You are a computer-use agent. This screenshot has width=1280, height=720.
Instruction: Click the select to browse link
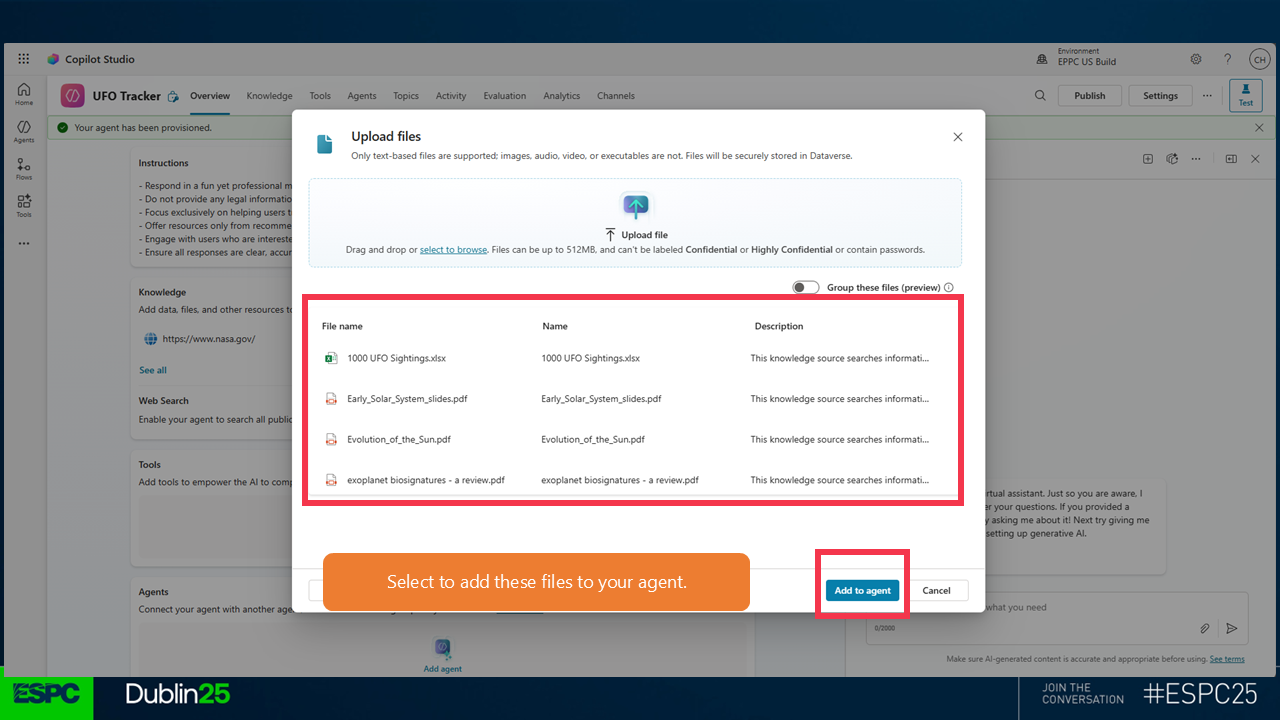click(453, 250)
